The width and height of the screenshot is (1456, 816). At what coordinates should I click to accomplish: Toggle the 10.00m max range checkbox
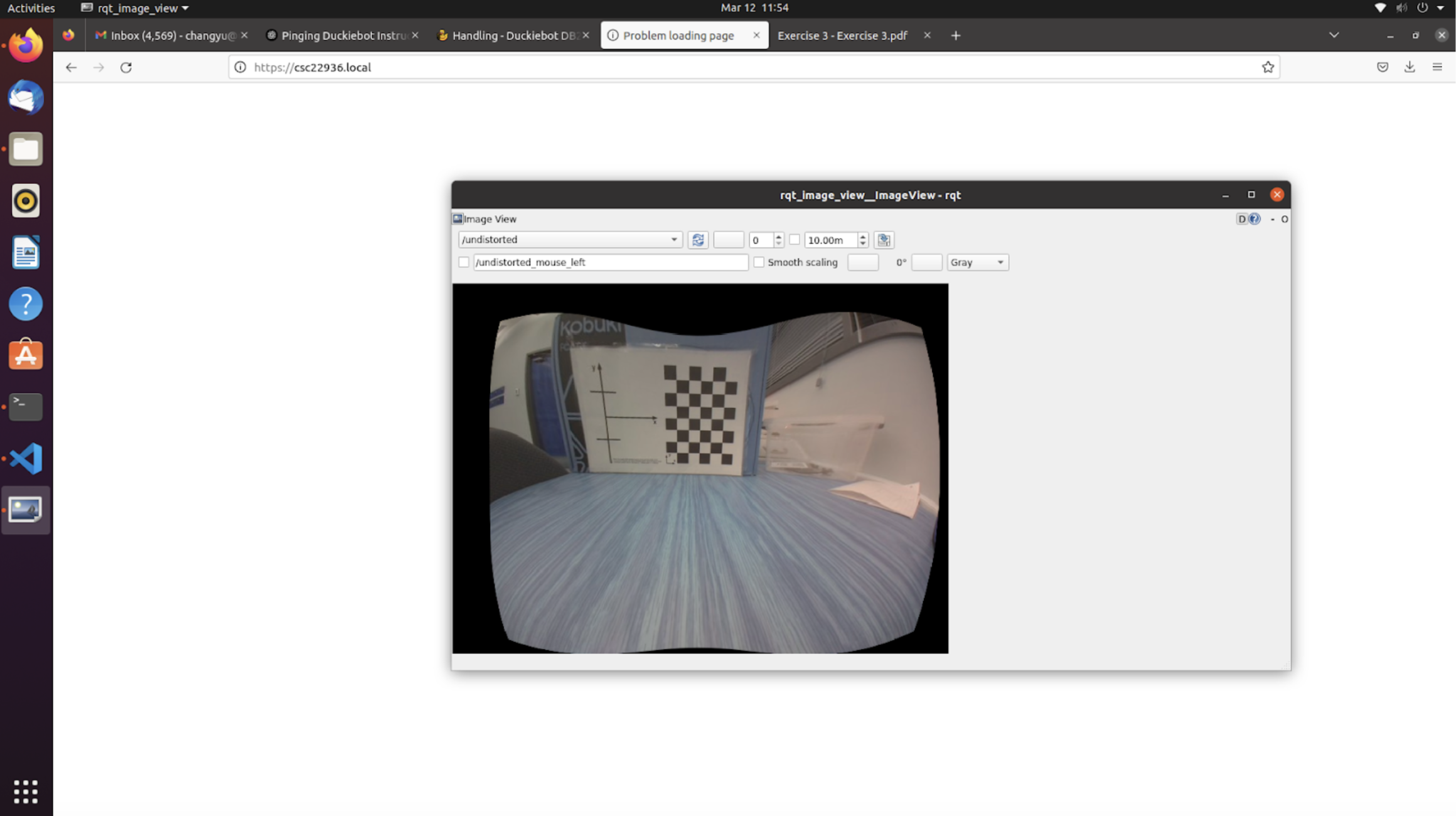tap(795, 240)
